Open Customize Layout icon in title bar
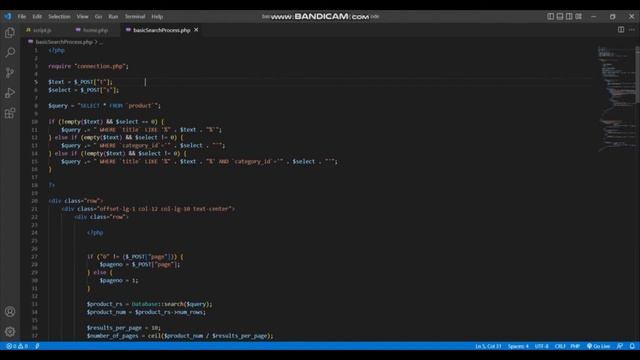 578,16
